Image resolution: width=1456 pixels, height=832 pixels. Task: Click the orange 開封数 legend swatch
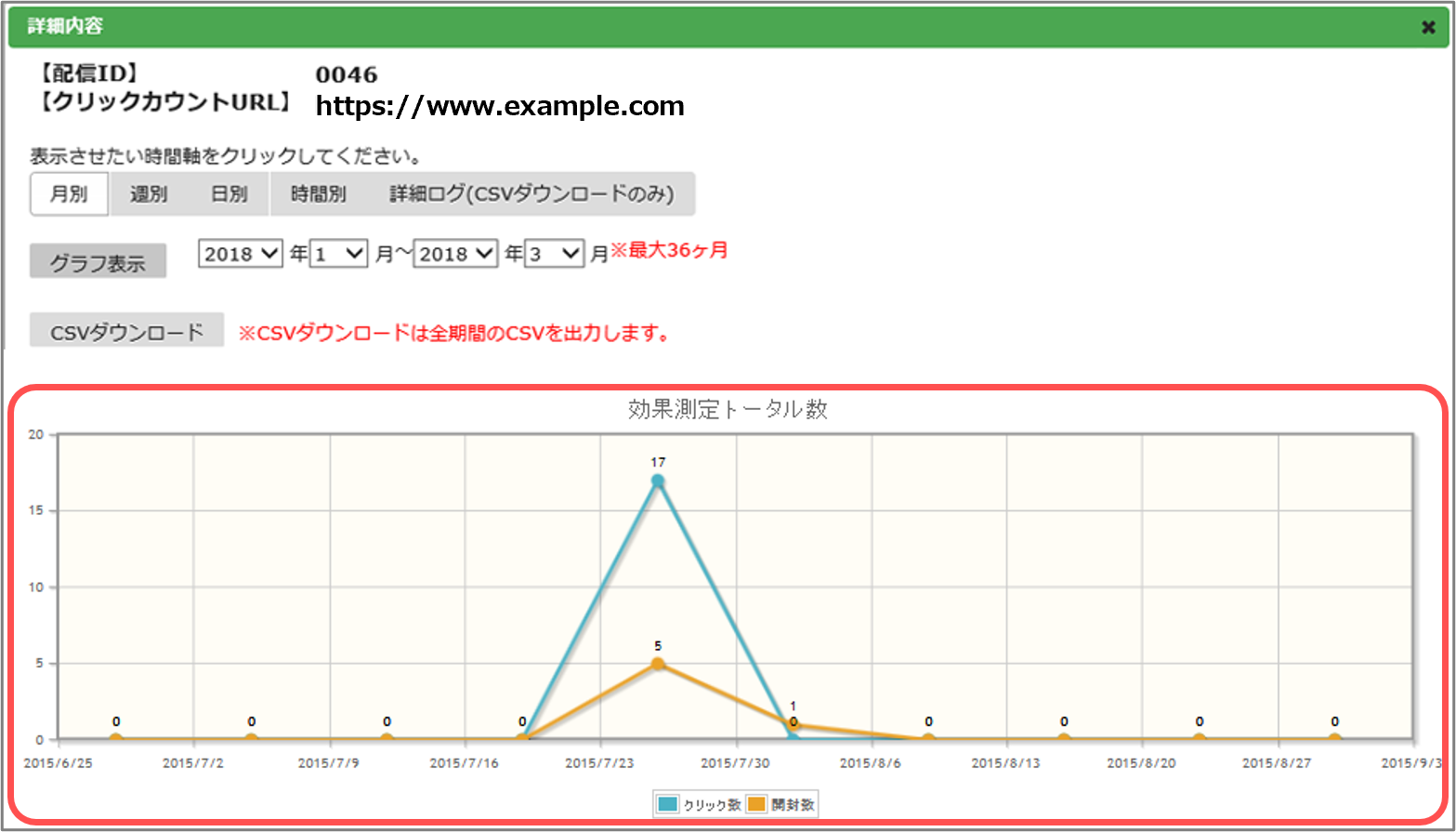[x=756, y=804]
